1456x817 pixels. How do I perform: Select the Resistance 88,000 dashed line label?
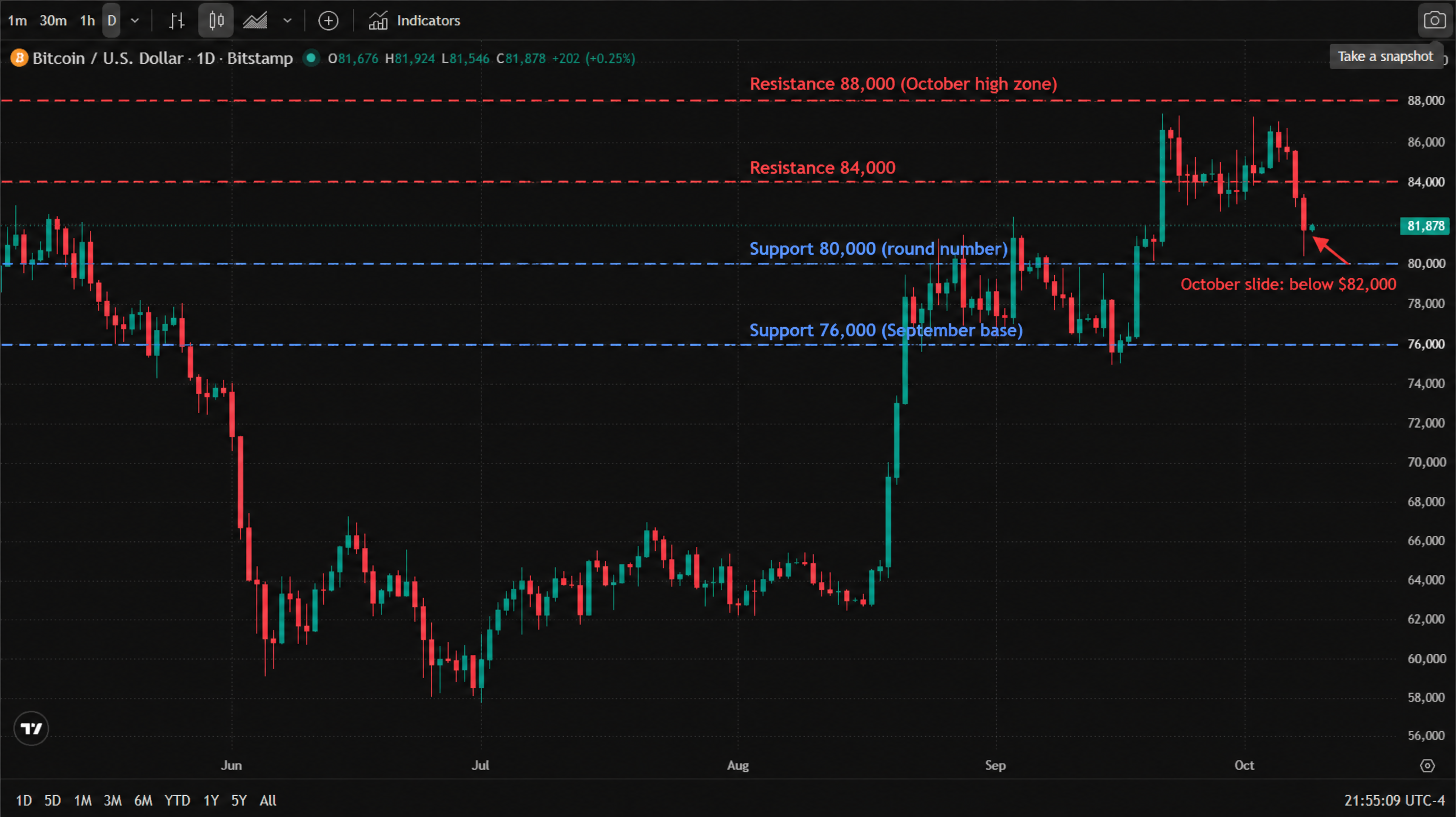(903, 84)
